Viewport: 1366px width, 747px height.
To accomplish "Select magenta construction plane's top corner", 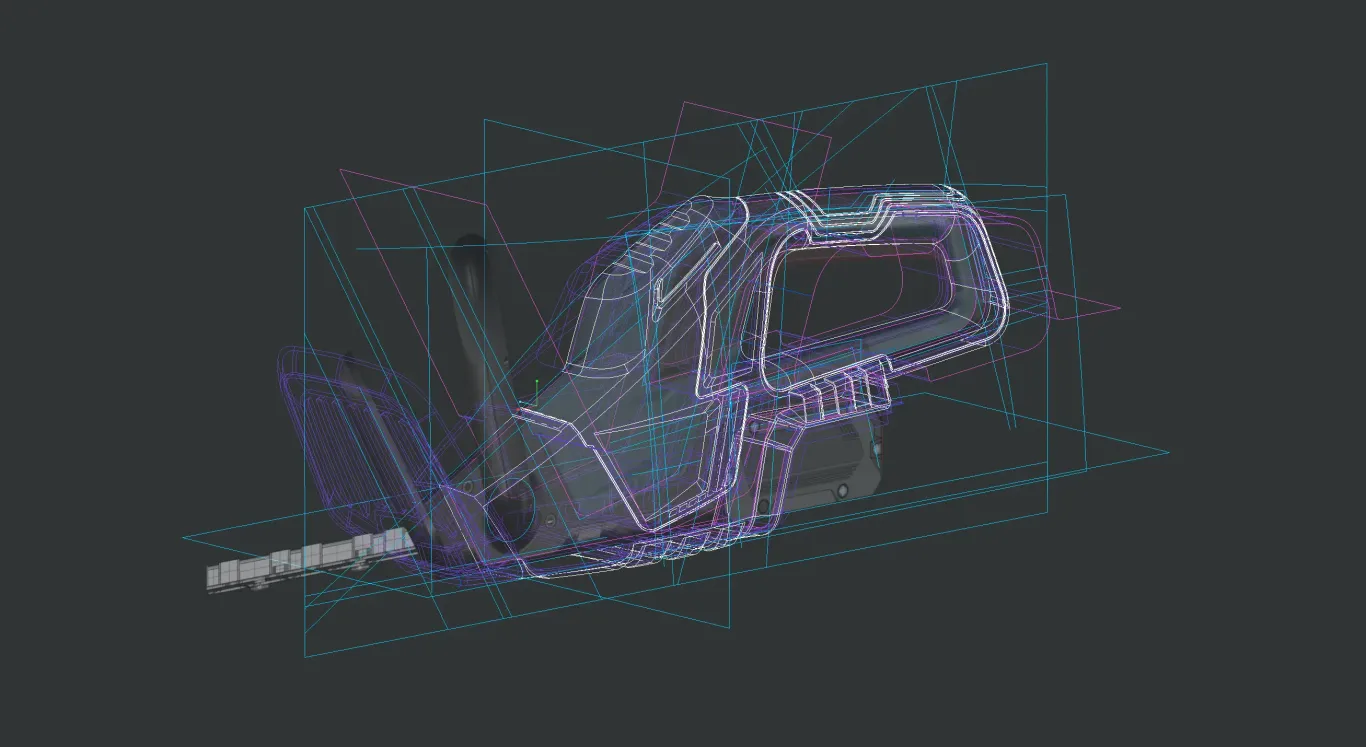I will [x=682, y=102].
